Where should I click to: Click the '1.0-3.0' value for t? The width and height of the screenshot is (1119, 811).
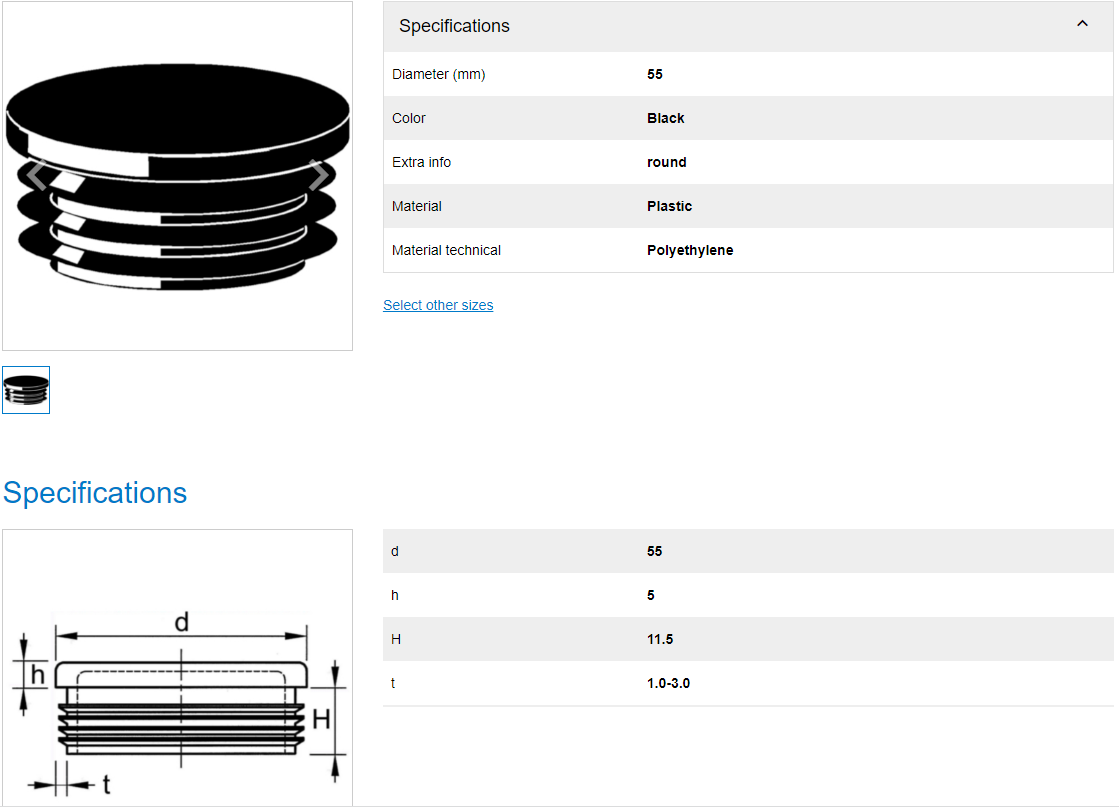coord(669,684)
